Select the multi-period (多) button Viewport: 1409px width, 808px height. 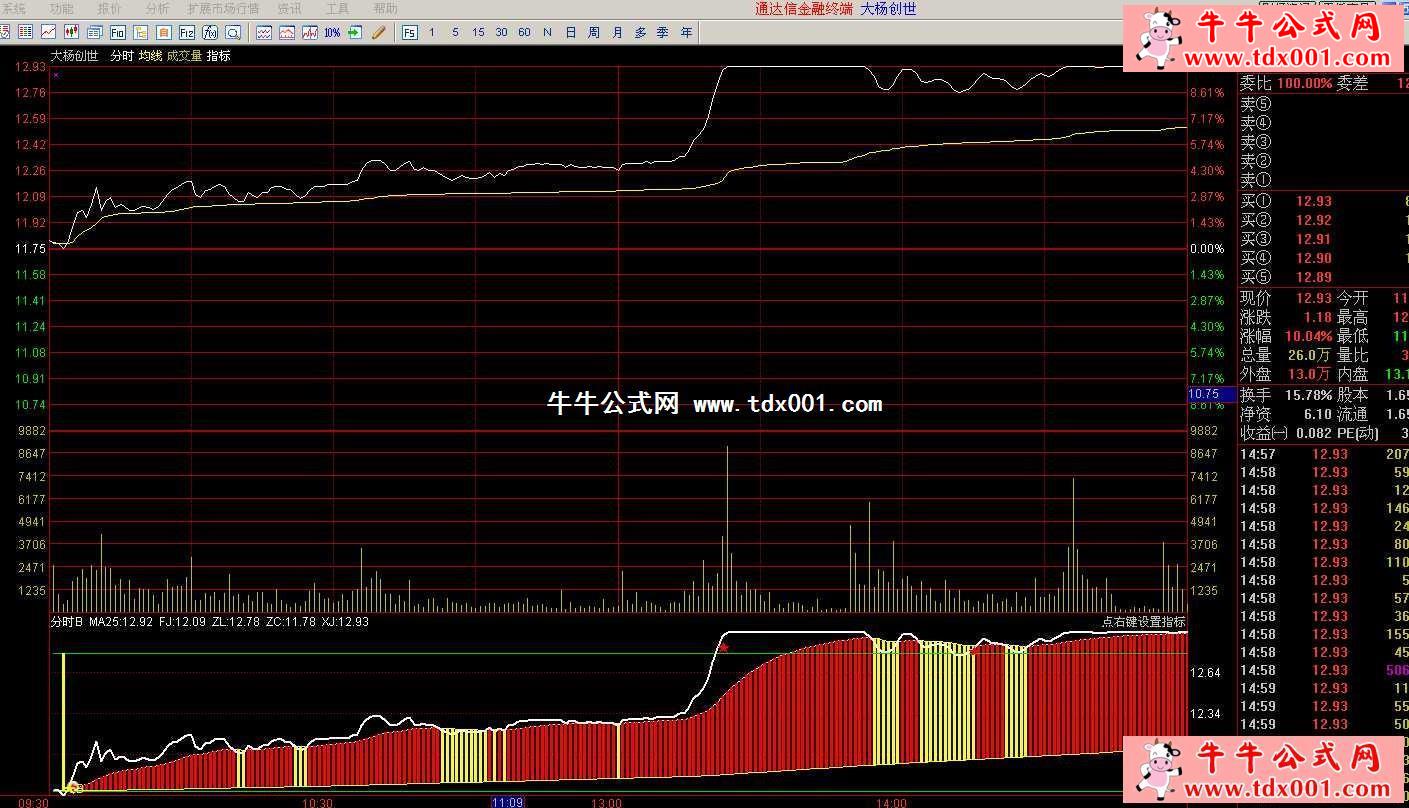coord(640,32)
